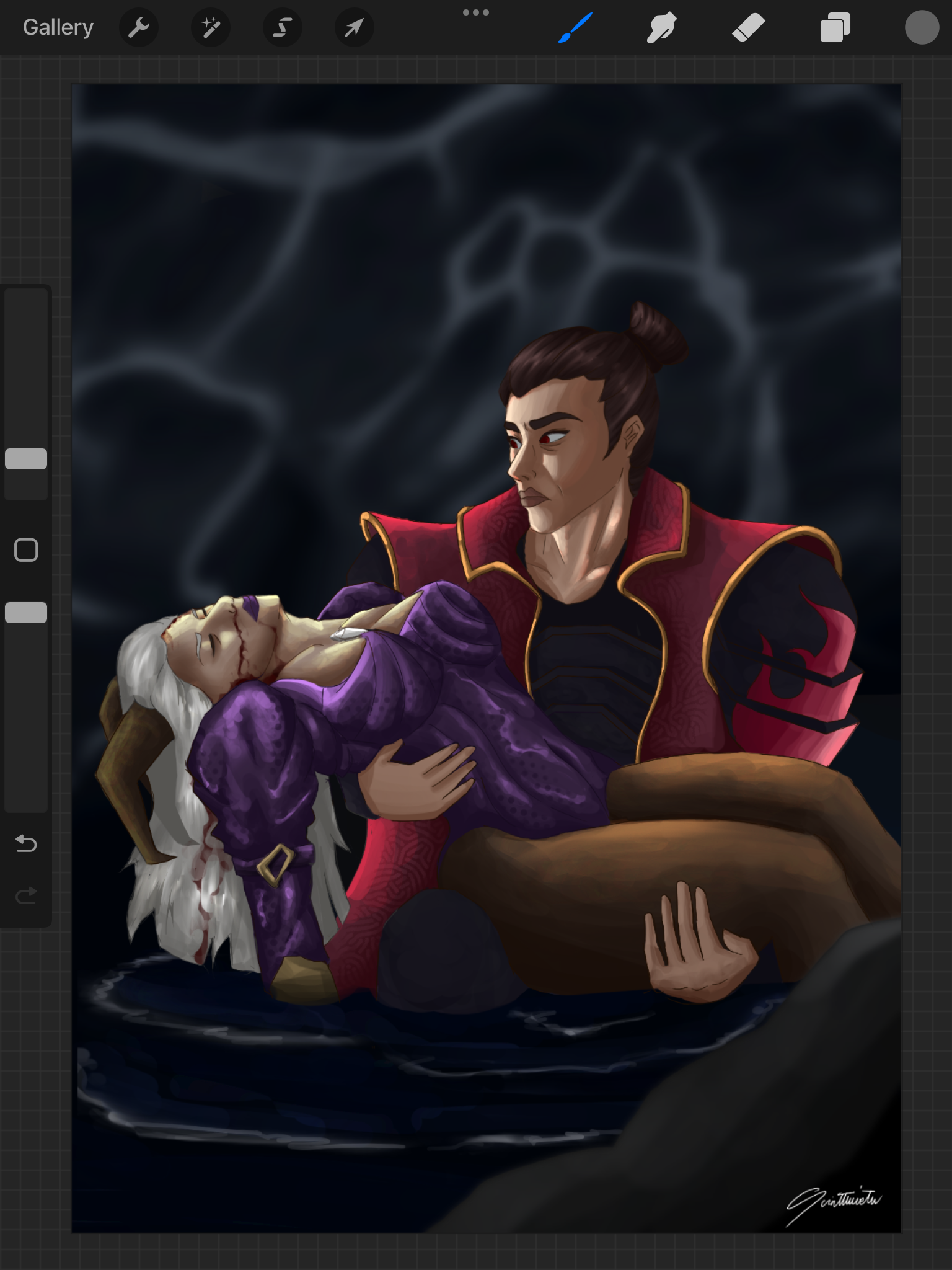The width and height of the screenshot is (952, 1270).
Task: Click the brush size slider handle
Action: pos(26,459)
